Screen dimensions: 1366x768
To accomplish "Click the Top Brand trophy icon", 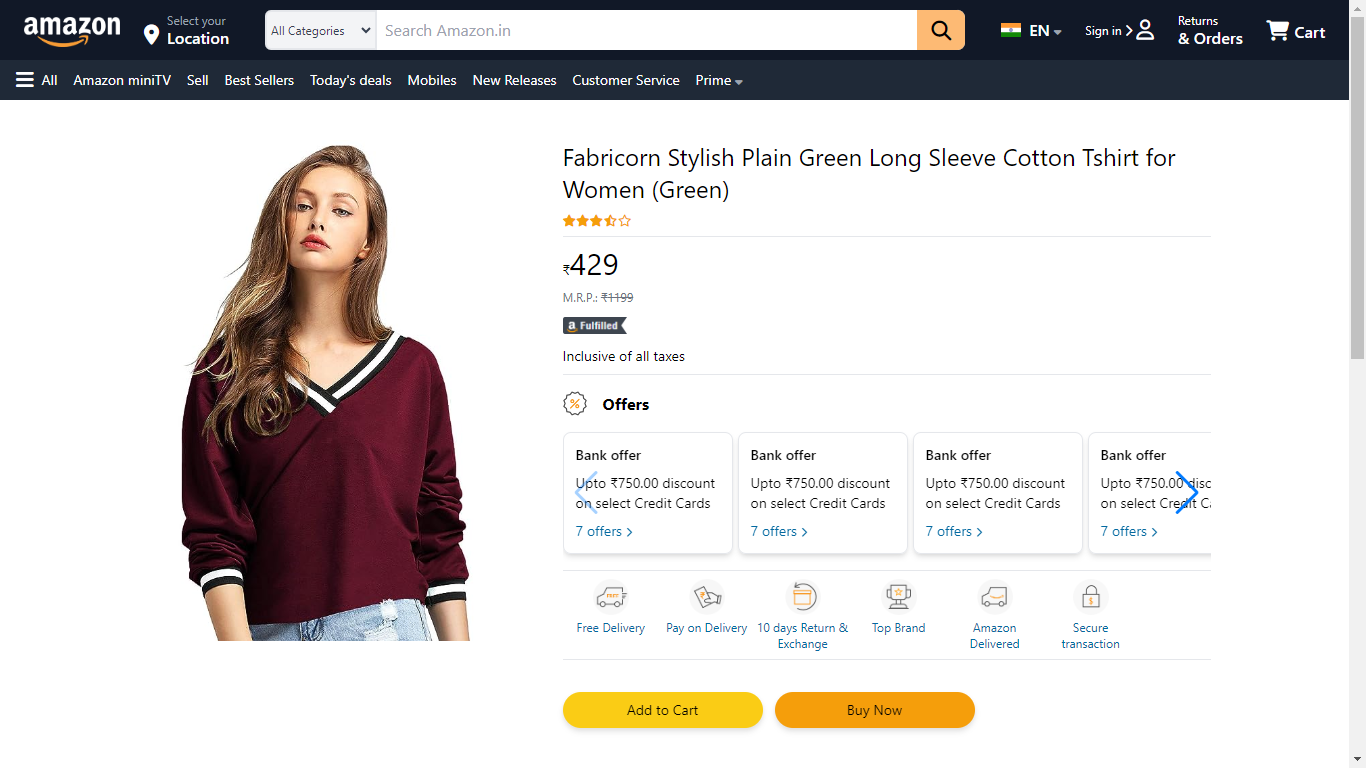I will point(898,598).
